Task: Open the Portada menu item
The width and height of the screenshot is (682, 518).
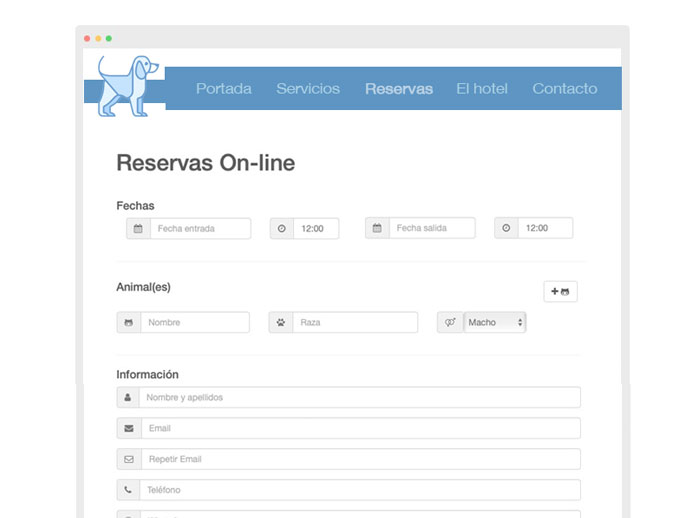Action: [224, 89]
